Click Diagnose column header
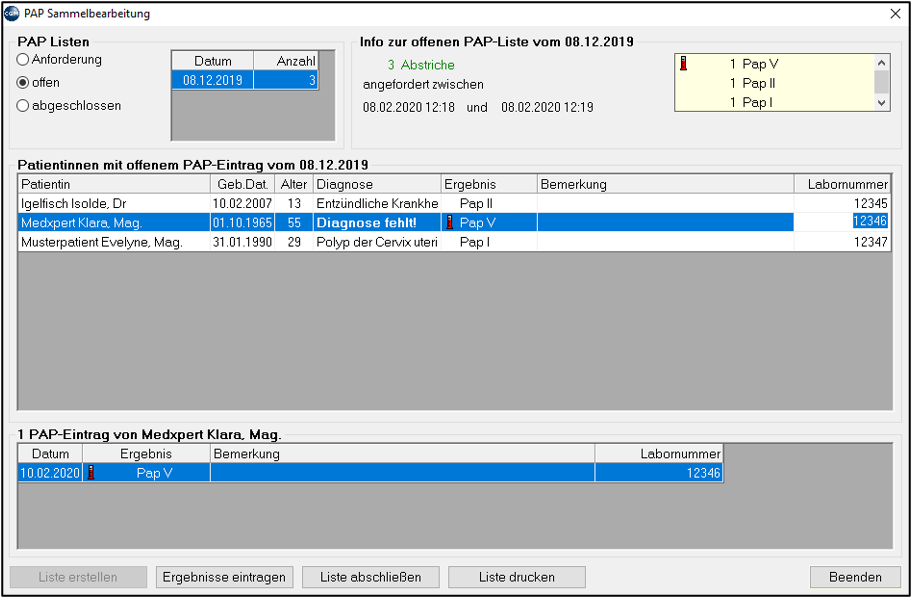The height and width of the screenshot is (598, 912). click(377, 184)
